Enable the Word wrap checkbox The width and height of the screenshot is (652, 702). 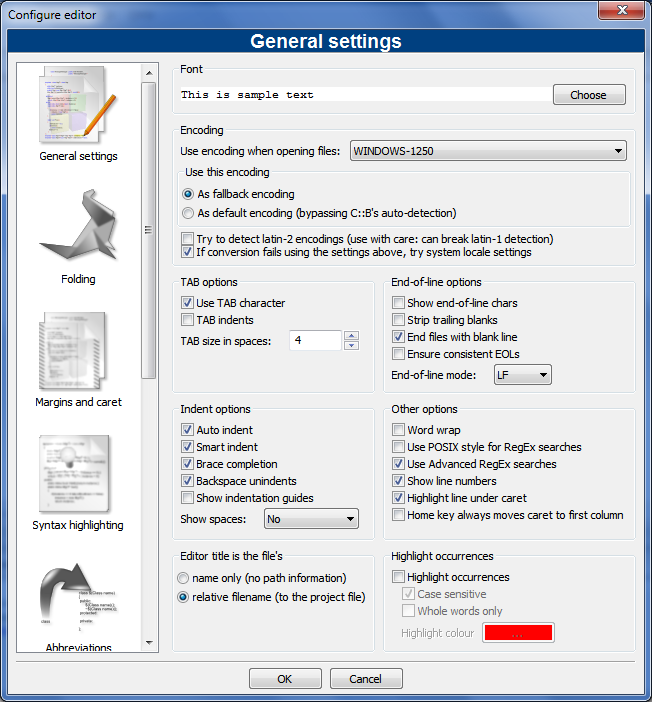(x=399, y=430)
